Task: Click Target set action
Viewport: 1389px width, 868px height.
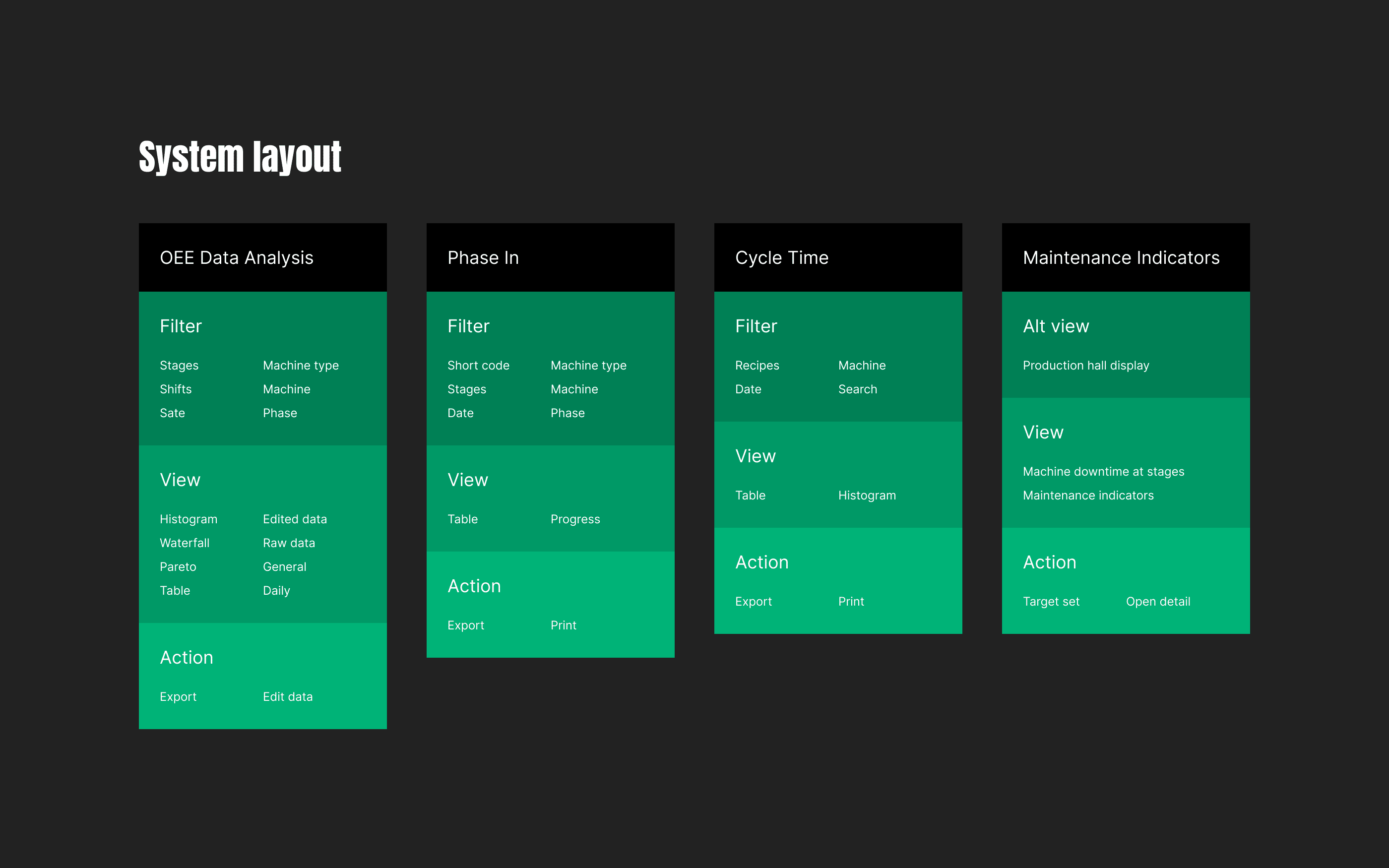Action: (1051, 601)
